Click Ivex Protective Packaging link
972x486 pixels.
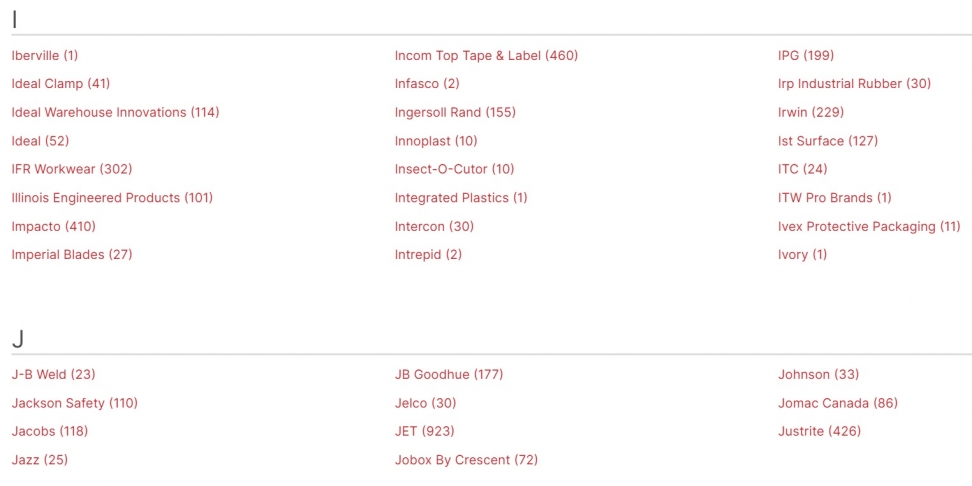pyautogui.click(x=869, y=227)
